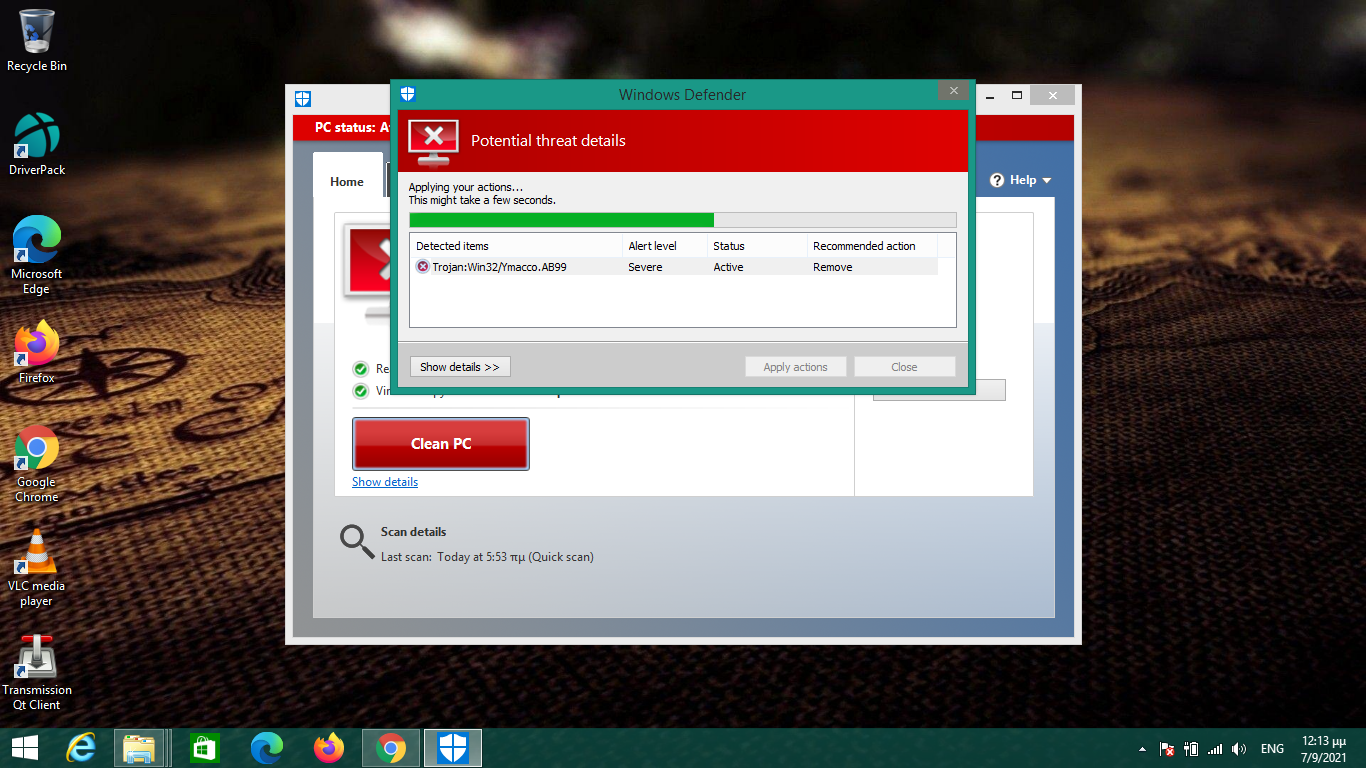Click the Potential threat details heading
1366x768 pixels.
(548, 141)
